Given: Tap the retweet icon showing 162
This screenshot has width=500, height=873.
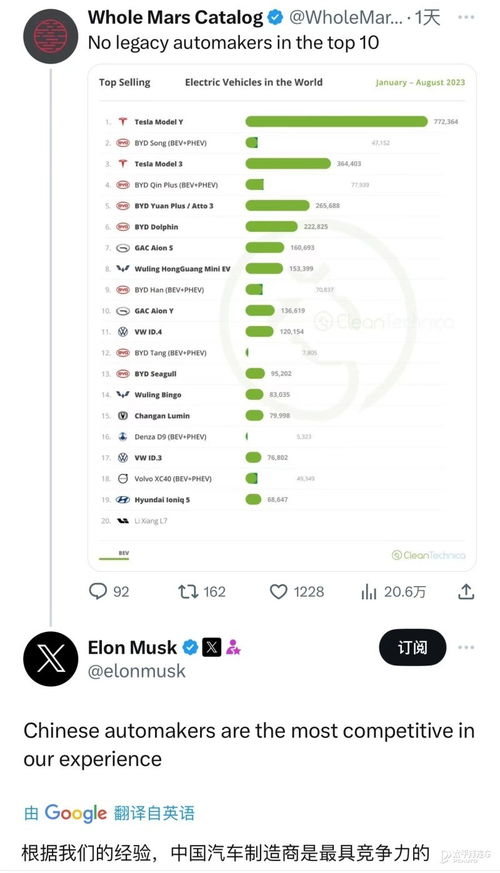Looking at the screenshot, I should 188,591.
